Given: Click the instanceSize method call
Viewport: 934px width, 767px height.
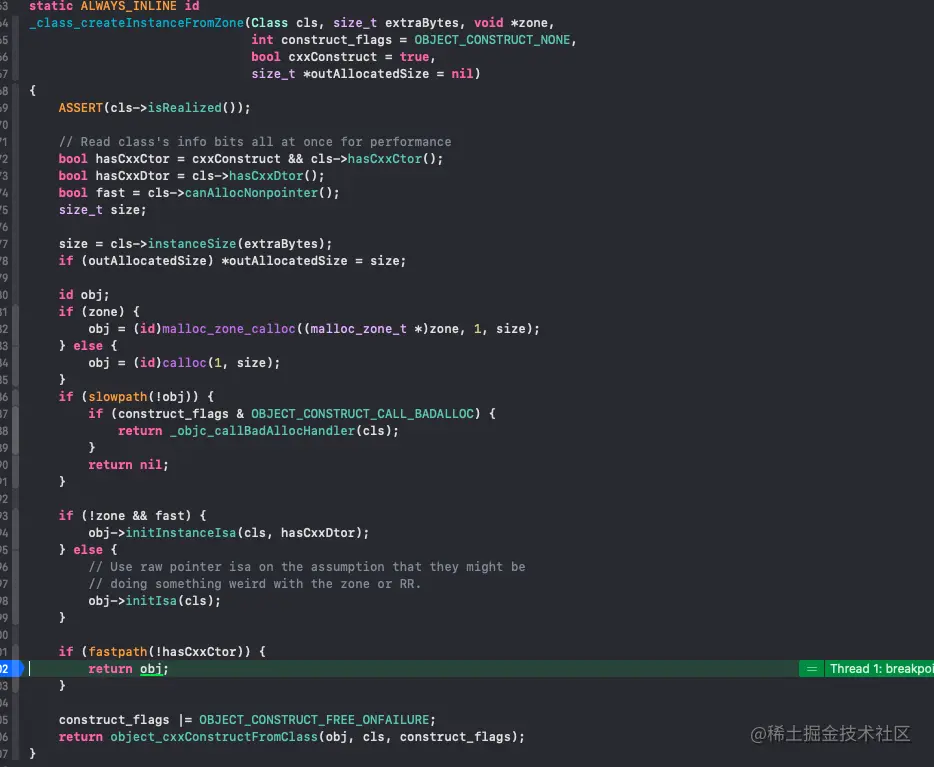Looking at the screenshot, I should coord(192,244).
